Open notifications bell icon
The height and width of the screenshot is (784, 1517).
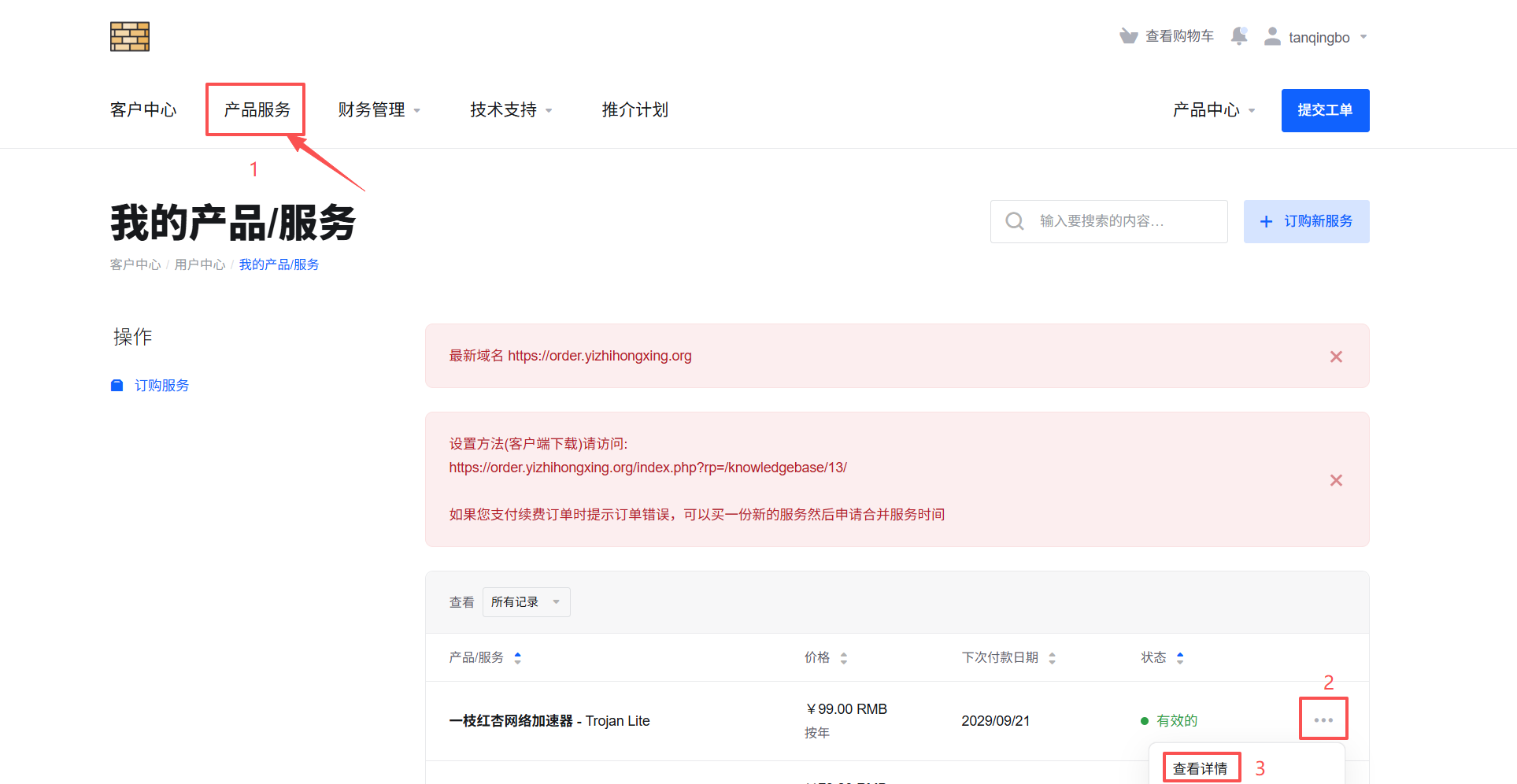1239,36
